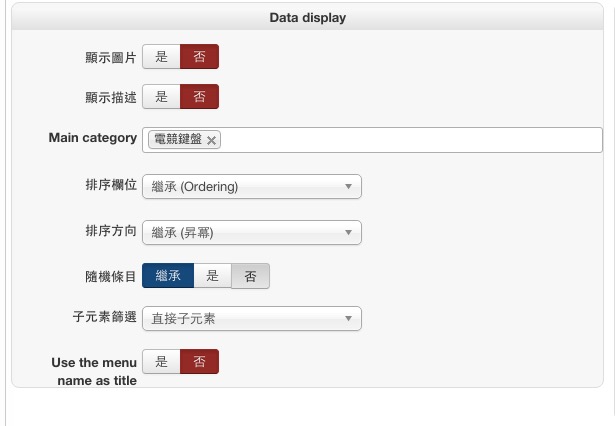Click the dropdown arrow on 繼承 (Ordering)
Screen dimensions: 615x426
coord(348,187)
